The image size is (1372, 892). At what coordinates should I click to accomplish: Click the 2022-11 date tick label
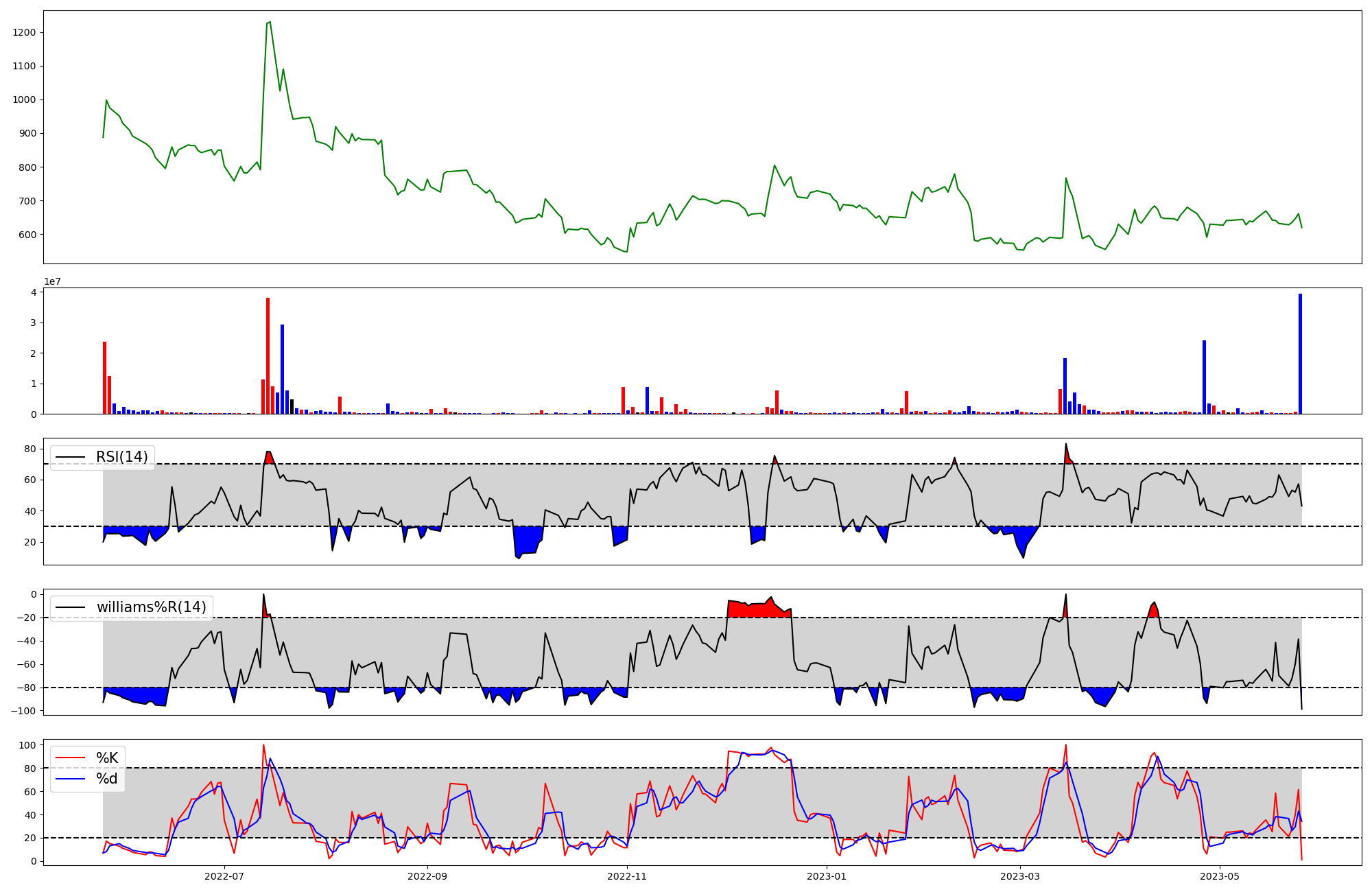[627, 876]
